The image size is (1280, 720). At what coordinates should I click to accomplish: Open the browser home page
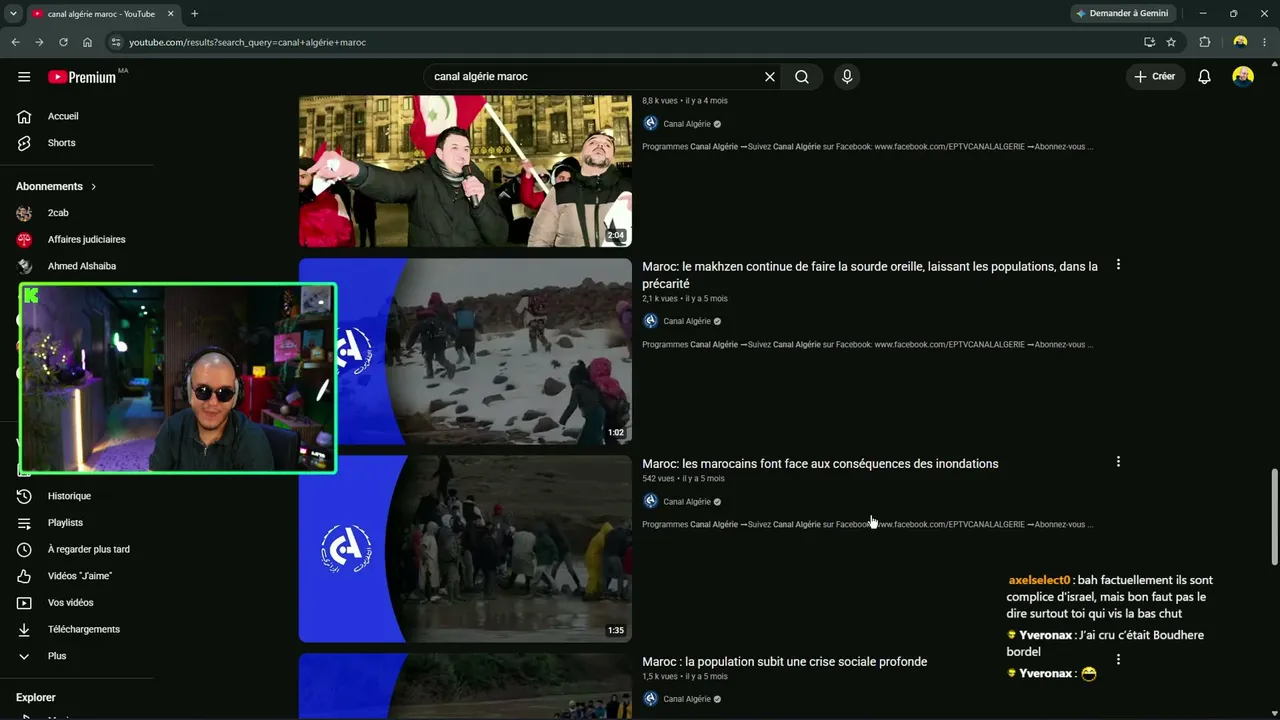87,42
